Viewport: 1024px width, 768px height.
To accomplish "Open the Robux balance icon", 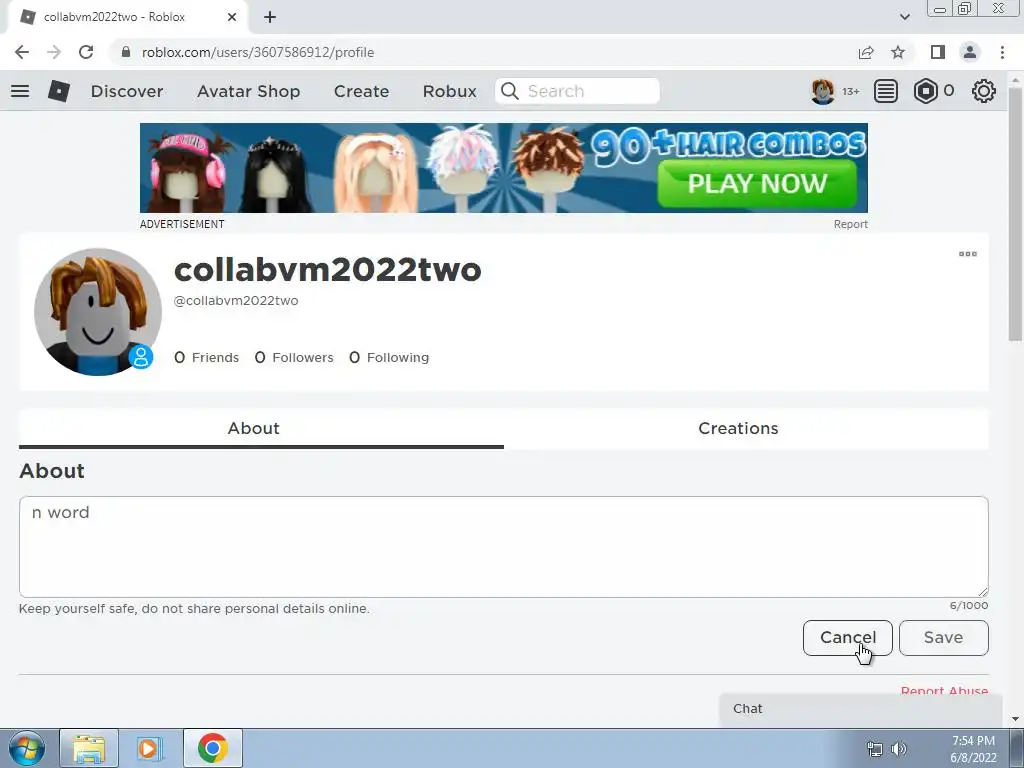I will 925,91.
